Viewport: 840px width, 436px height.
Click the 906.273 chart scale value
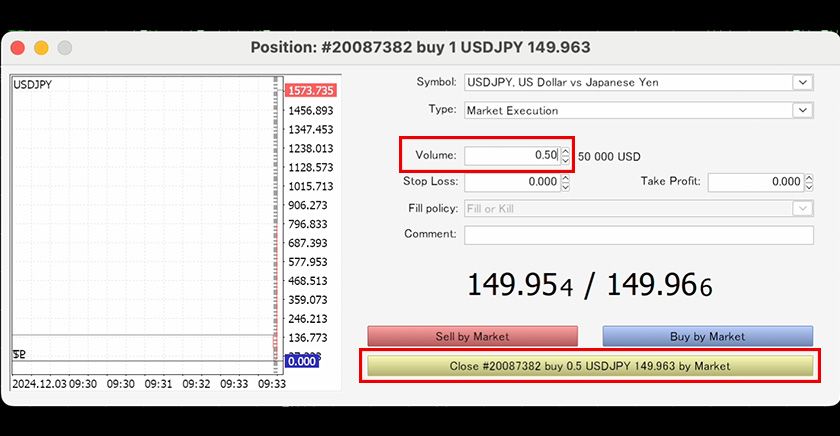pos(308,205)
